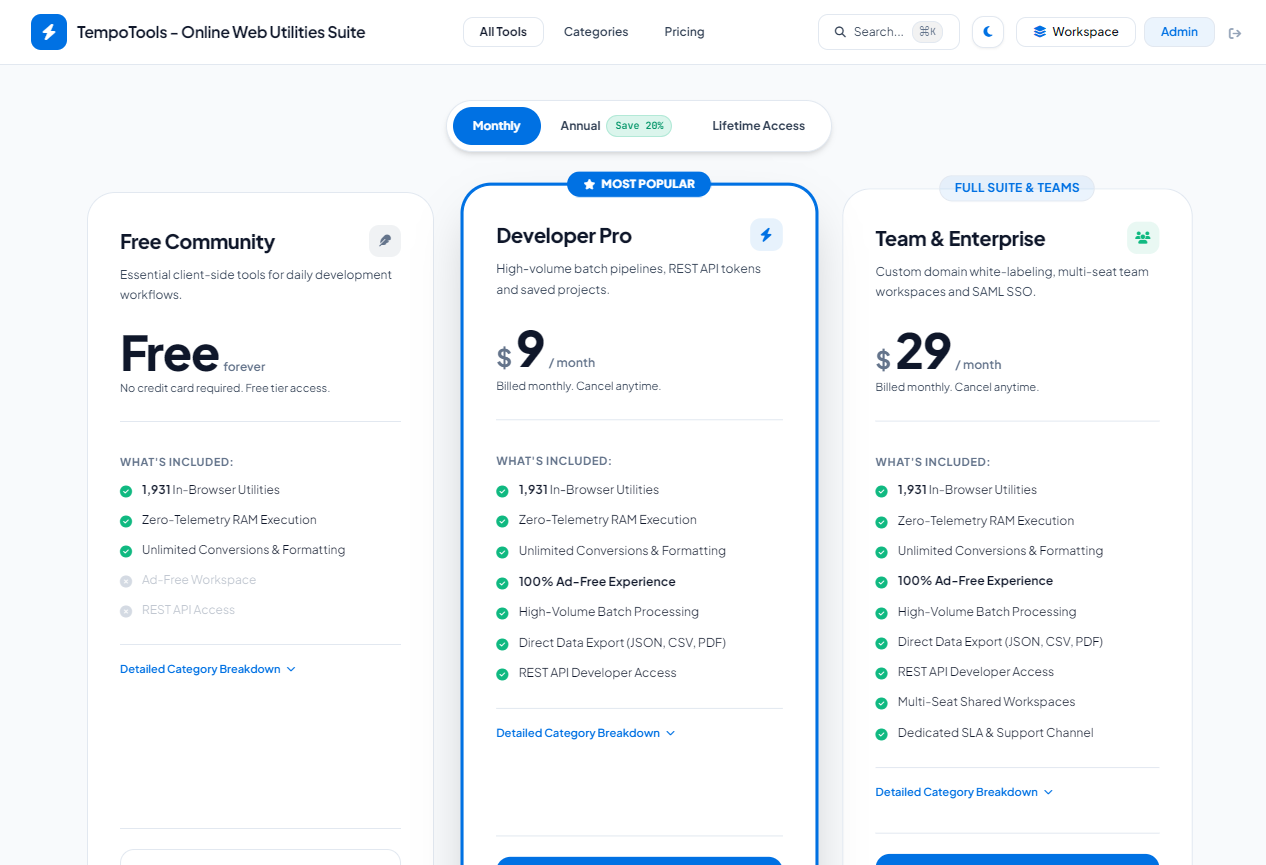Click the MOST POPULAR badge
This screenshot has height=865, width=1266.
[x=639, y=184]
